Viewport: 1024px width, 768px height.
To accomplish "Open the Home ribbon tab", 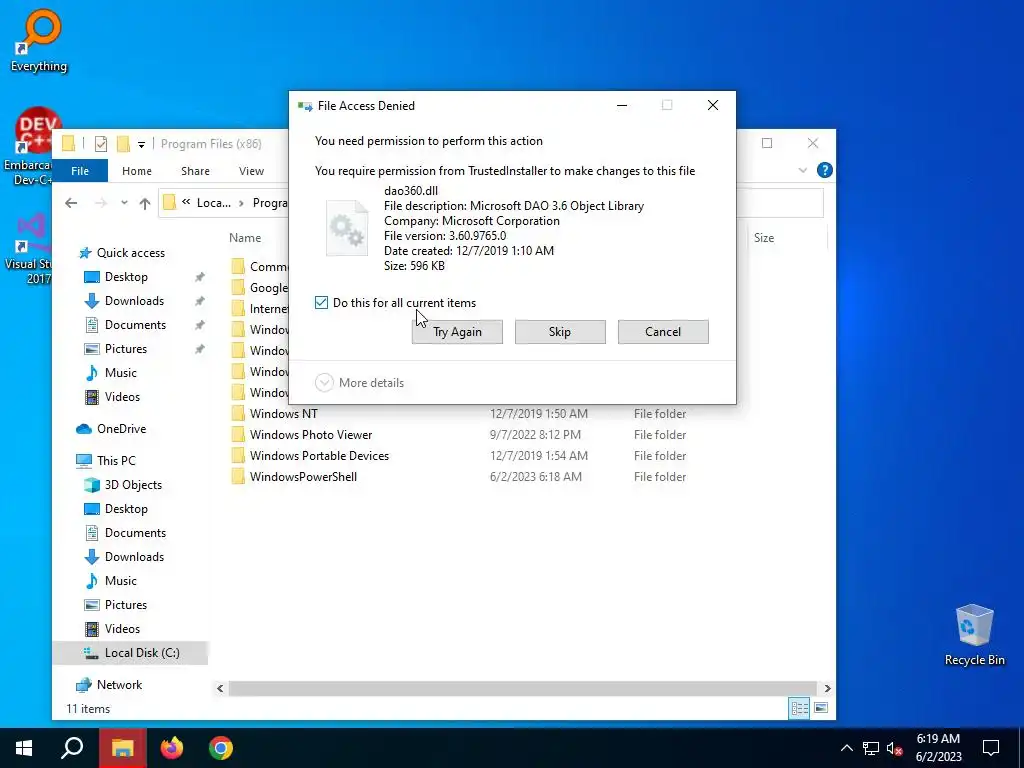I will (x=136, y=170).
